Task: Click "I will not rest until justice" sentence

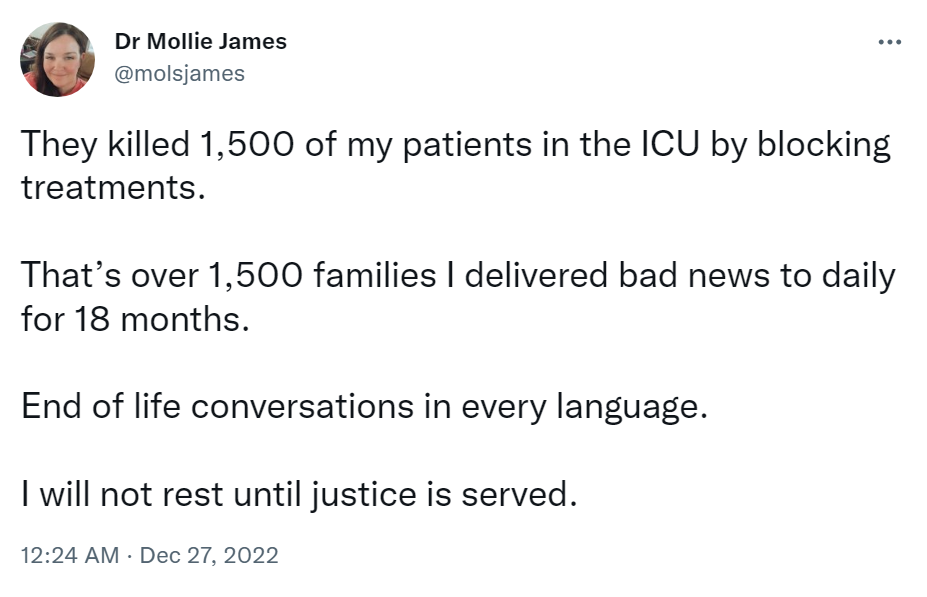Action: coord(299,493)
